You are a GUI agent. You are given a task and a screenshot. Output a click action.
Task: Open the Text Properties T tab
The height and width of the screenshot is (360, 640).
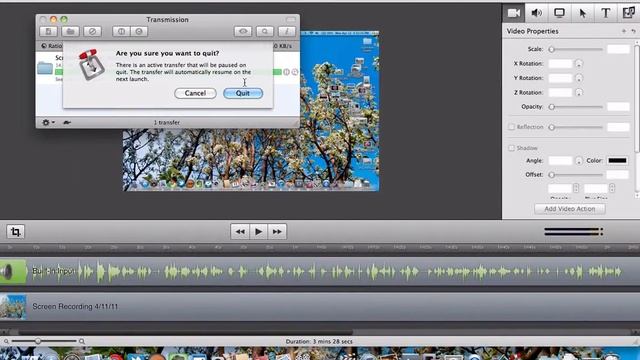(x=606, y=13)
